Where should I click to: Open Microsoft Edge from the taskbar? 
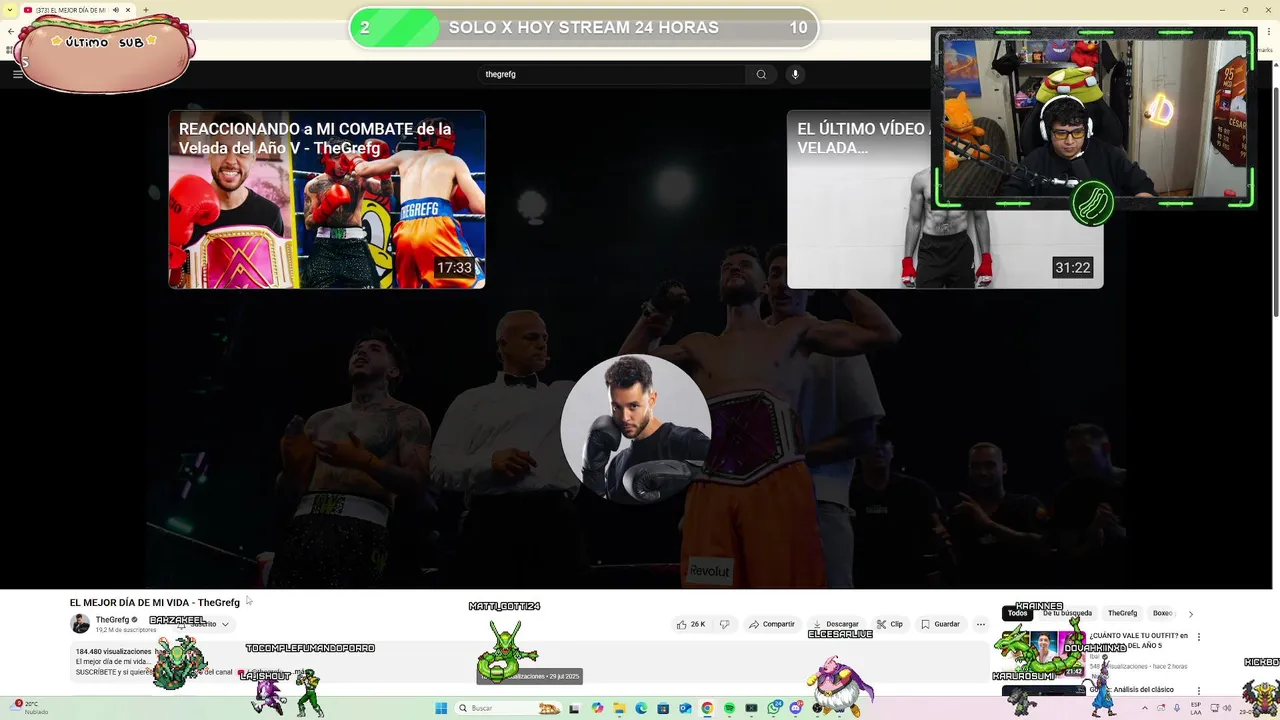click(641, 708)
